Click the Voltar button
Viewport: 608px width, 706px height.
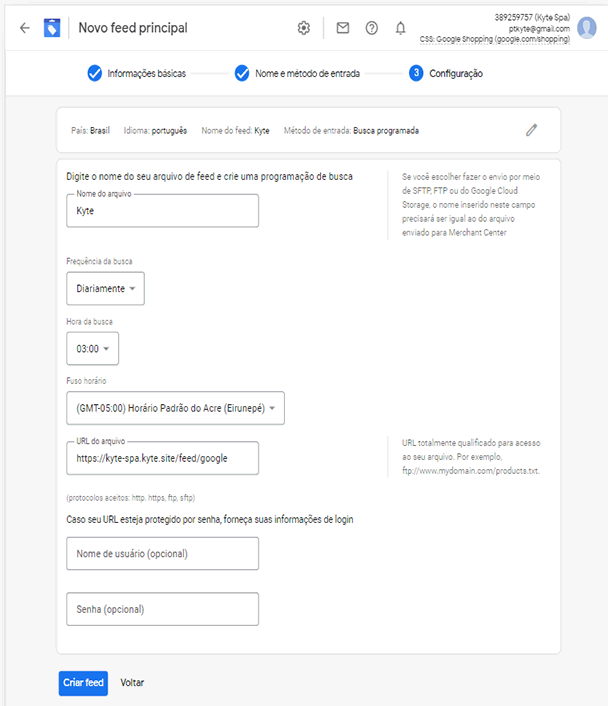[132, 683]
